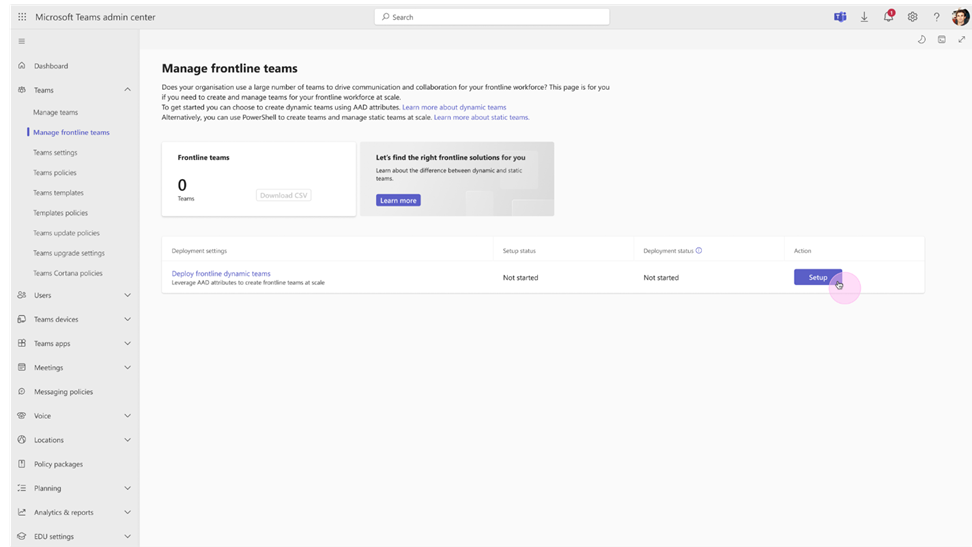
Task: Click the Locations globe icon
Action: click(x=22, y=440)
